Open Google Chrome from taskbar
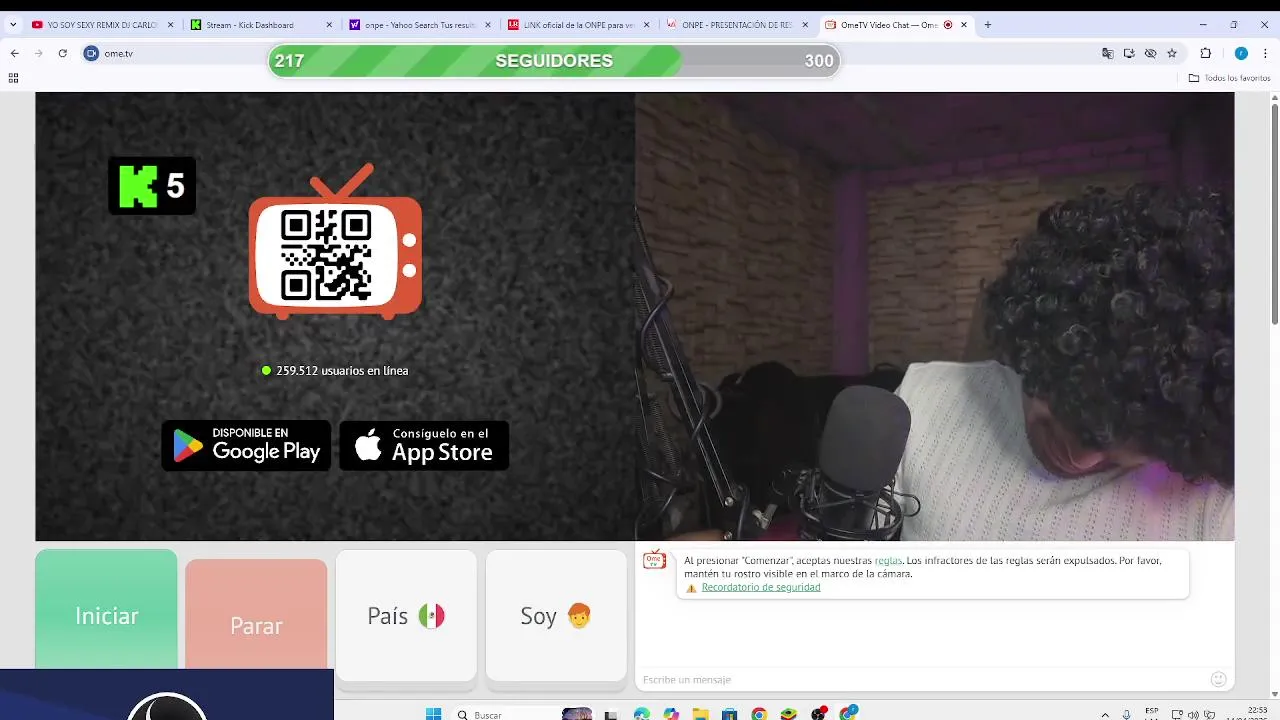The height and width of the screenshot is (720, 1280). (759, 714)
